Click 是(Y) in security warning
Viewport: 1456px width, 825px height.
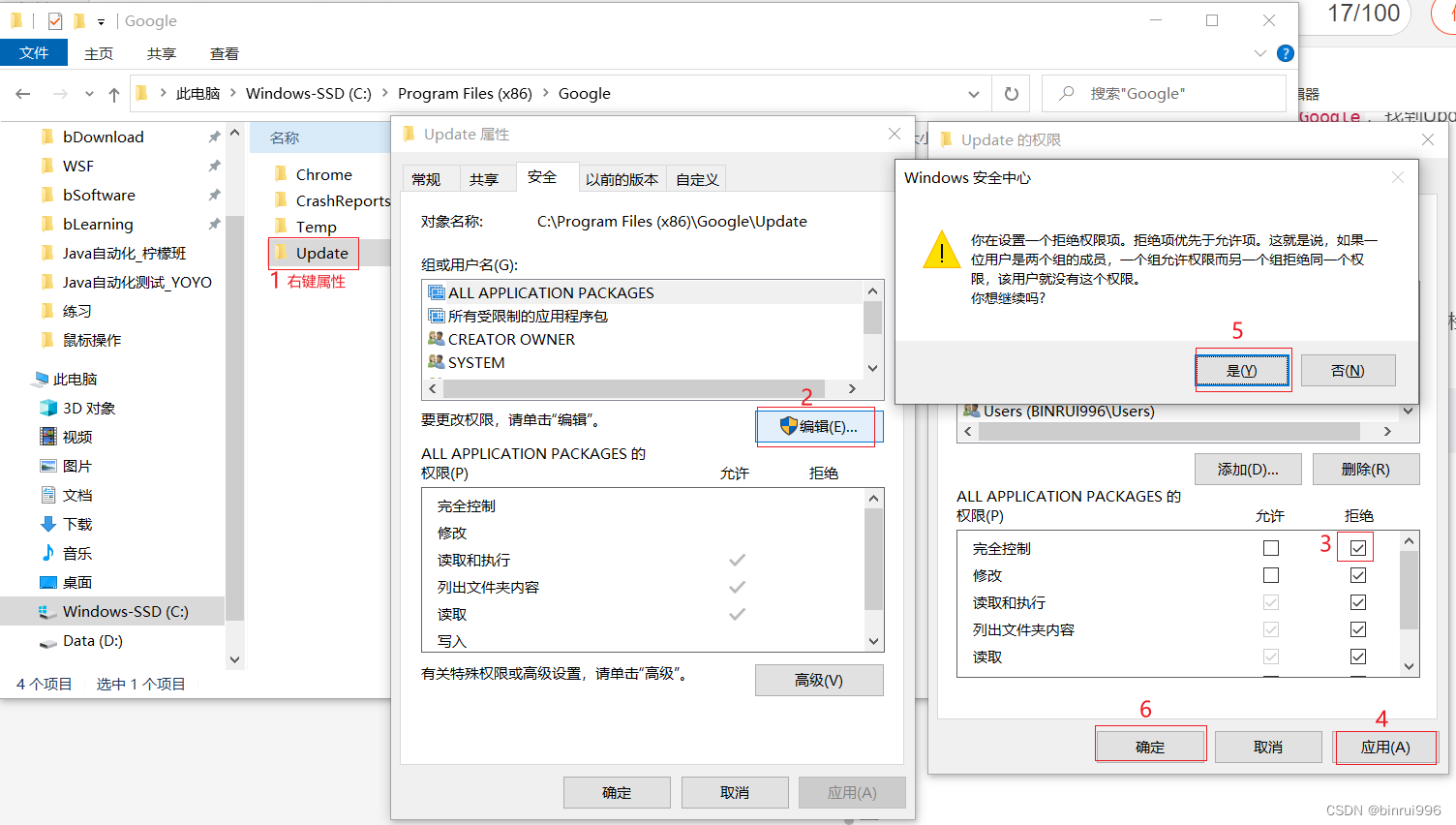[1242, 371]
